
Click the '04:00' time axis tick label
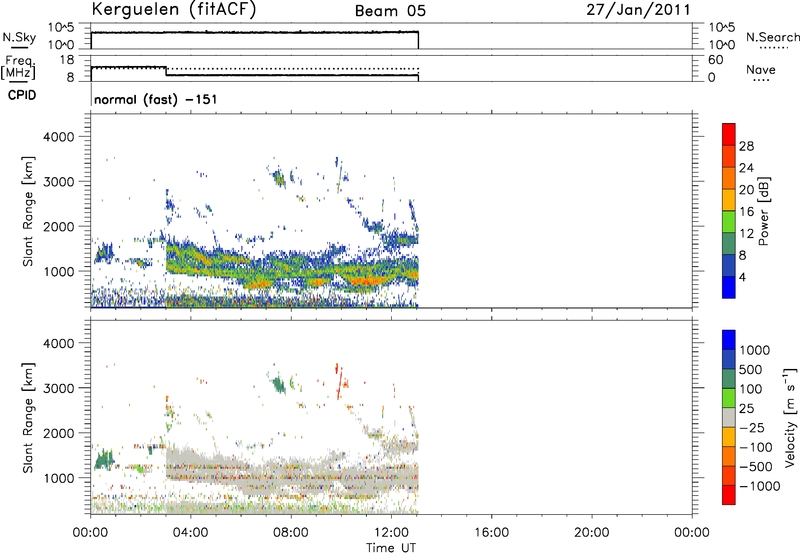pos(191,533)
